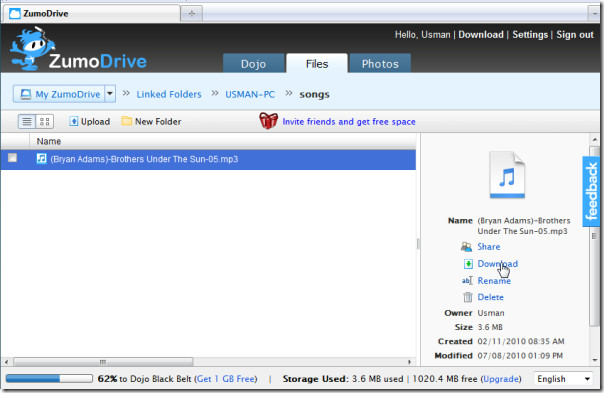Click the songs breadcrumb text
This screenshot has height=393, width=604.
[314, 94]
